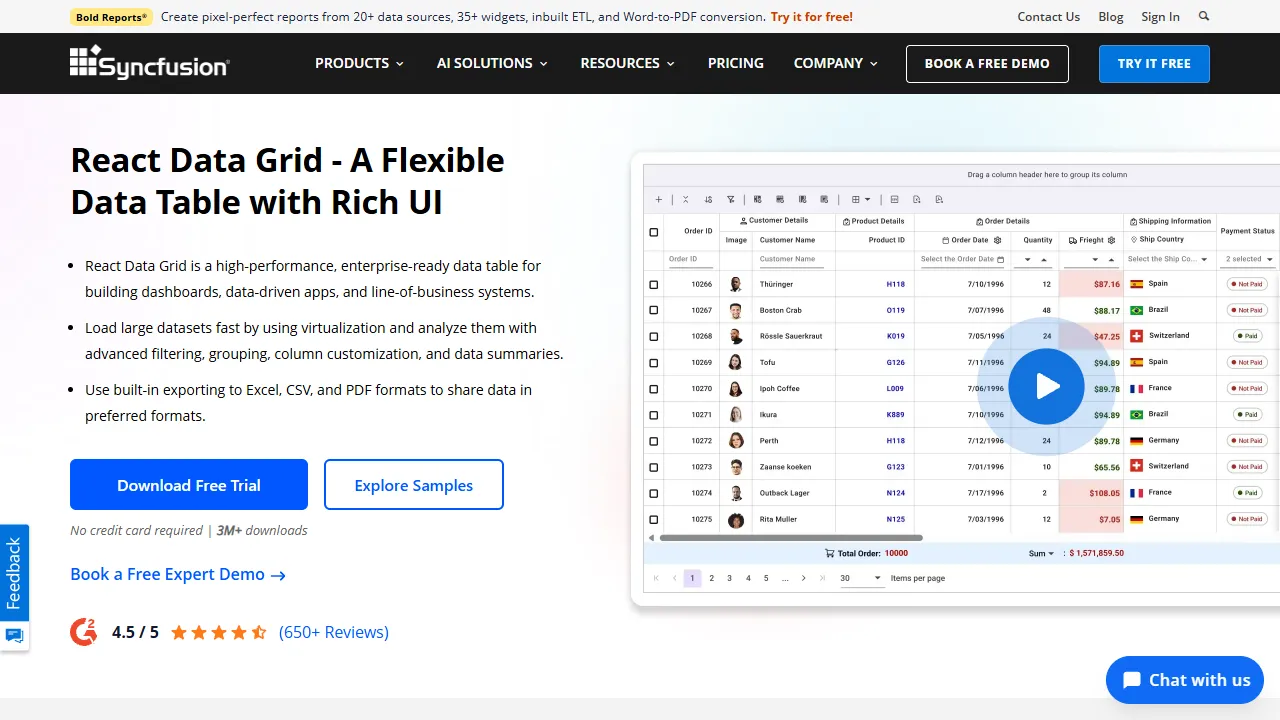Open the Feedback side tab
The image size is (1280, 720).
pos(14,573)
